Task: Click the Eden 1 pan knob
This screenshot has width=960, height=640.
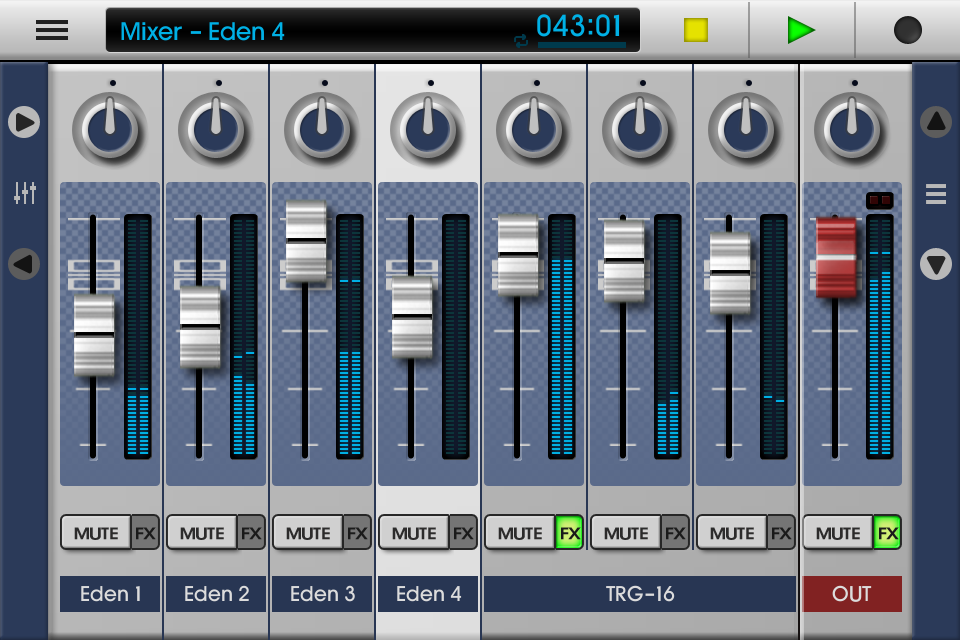Action: (110, 129)
